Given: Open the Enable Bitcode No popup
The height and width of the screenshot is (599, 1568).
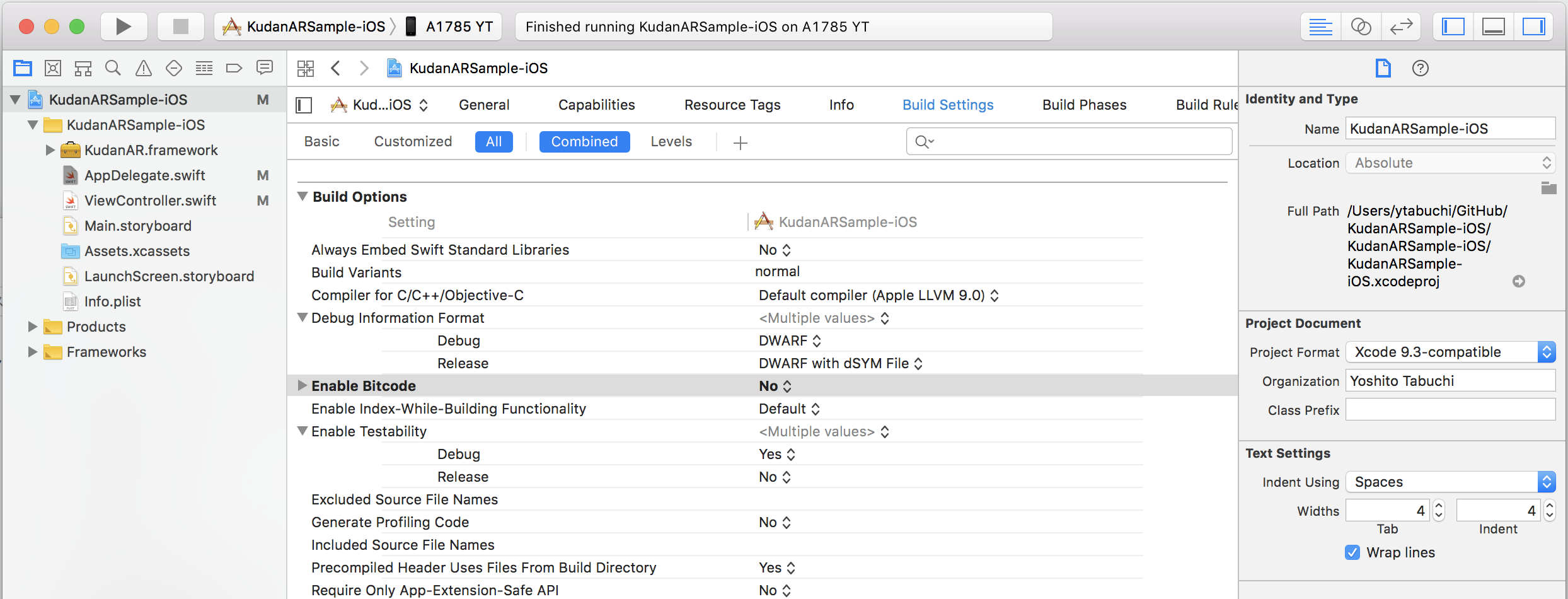Looking at the screenshot, I should (775, 386).
